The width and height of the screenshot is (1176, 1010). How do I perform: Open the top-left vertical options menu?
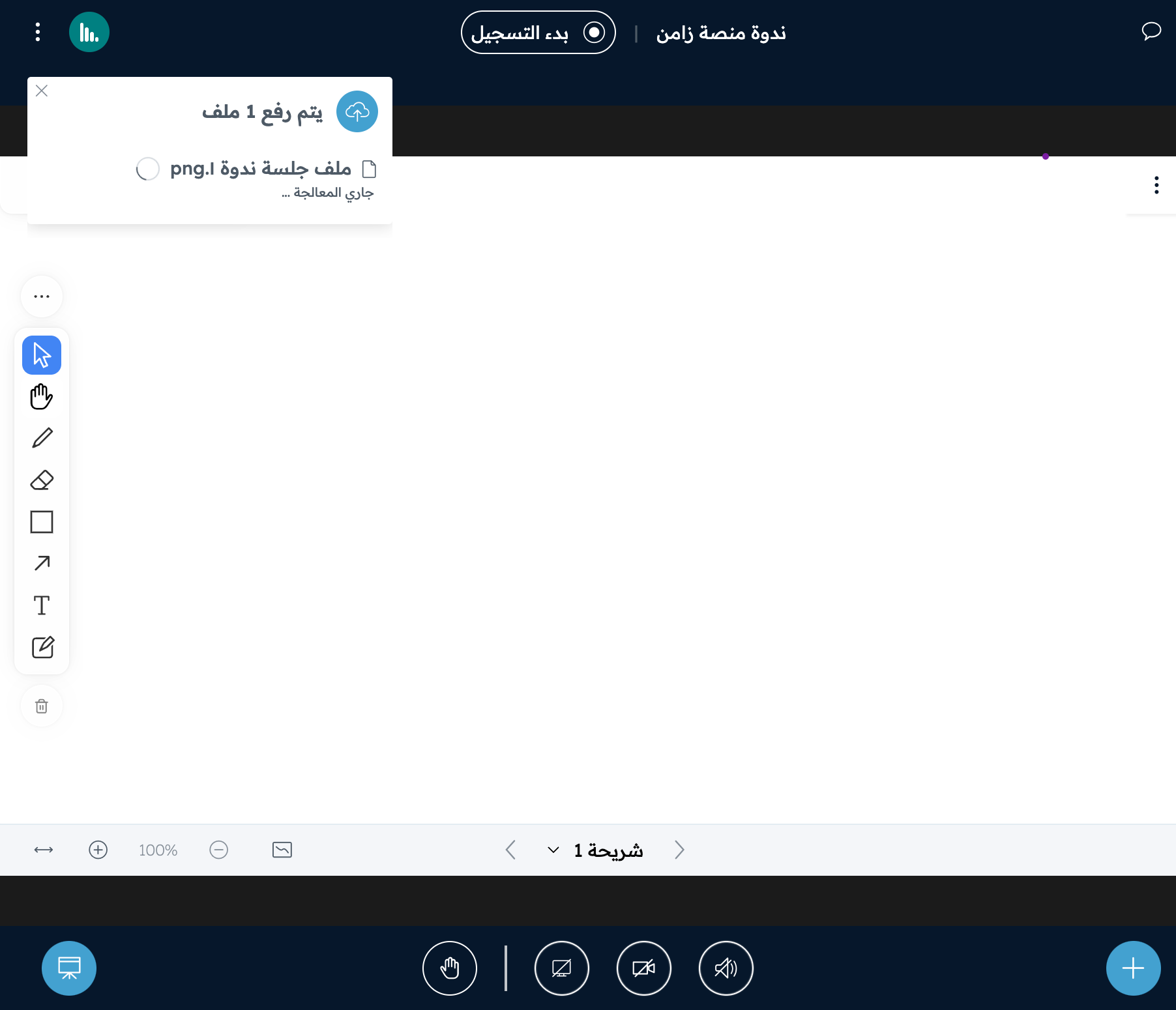[x=38, y=32]
